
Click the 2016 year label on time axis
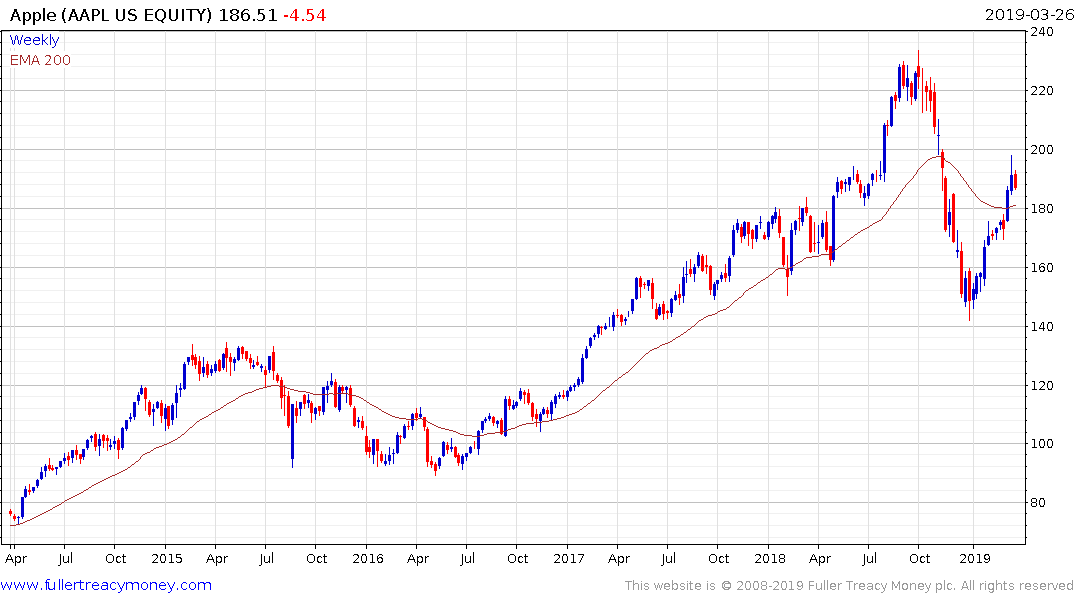pos(367,558)
